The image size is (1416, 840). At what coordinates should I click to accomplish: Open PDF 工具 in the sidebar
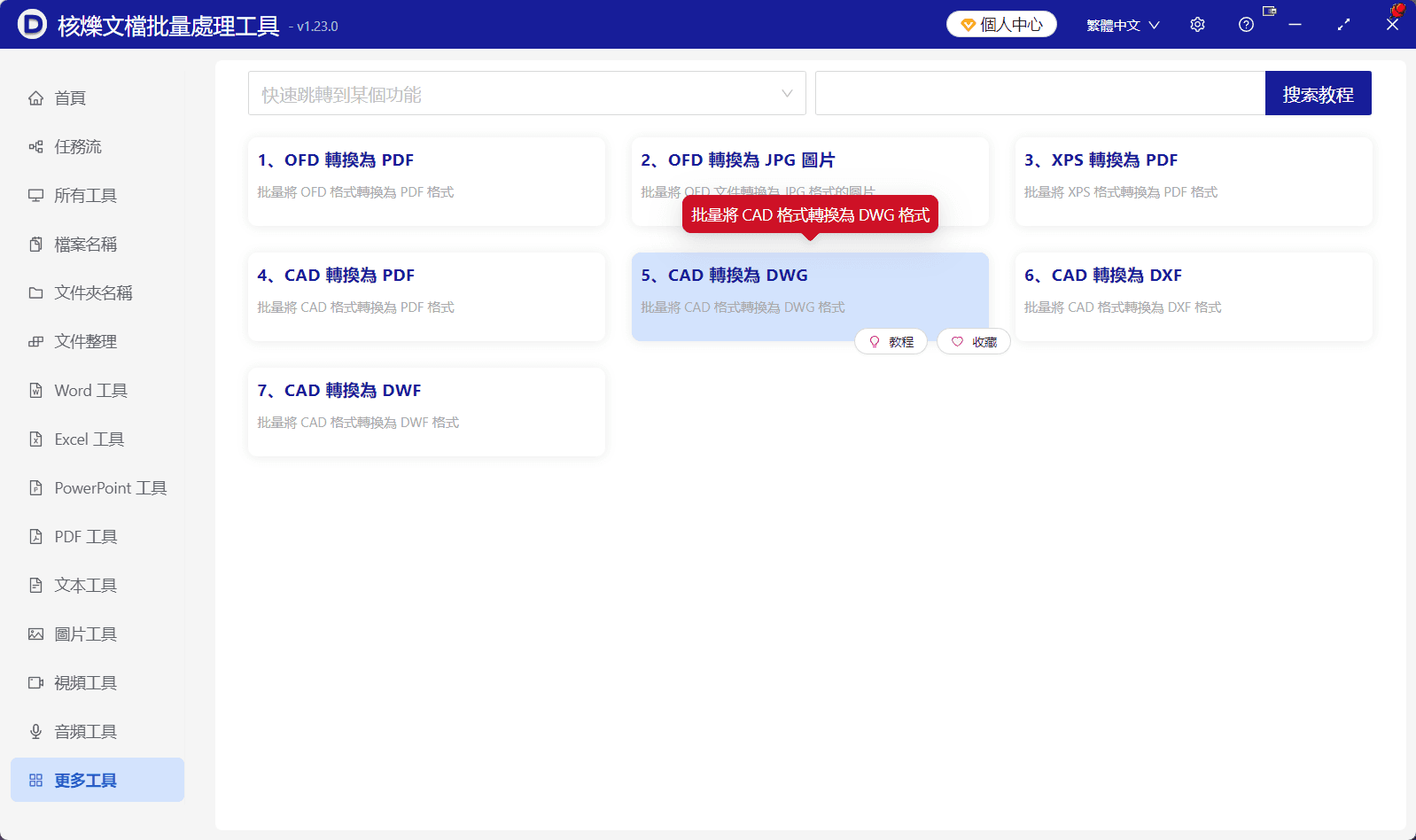[97, 536]
